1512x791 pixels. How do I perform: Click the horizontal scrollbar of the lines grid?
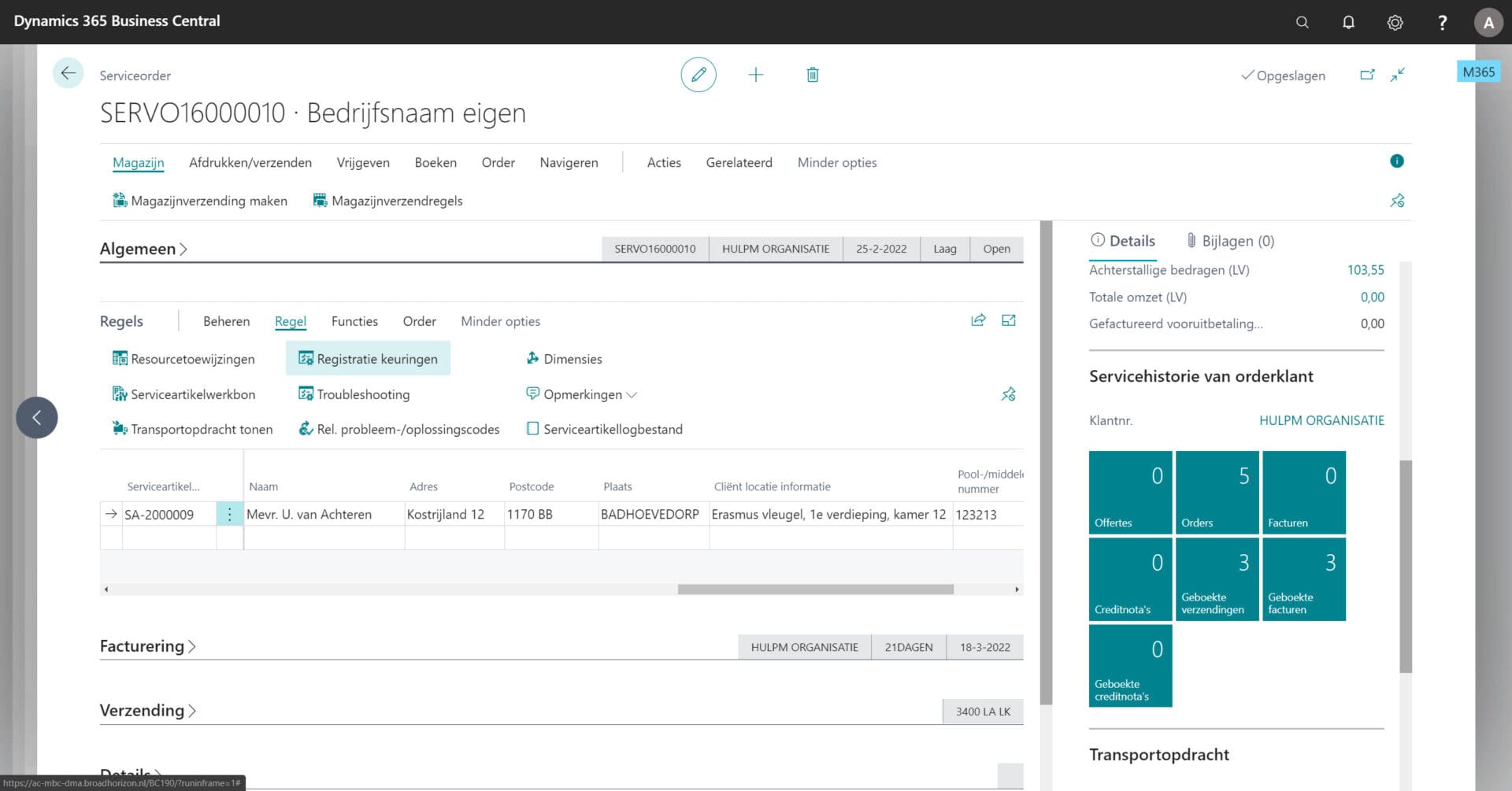pyautogui.click(x=815, y=590)
